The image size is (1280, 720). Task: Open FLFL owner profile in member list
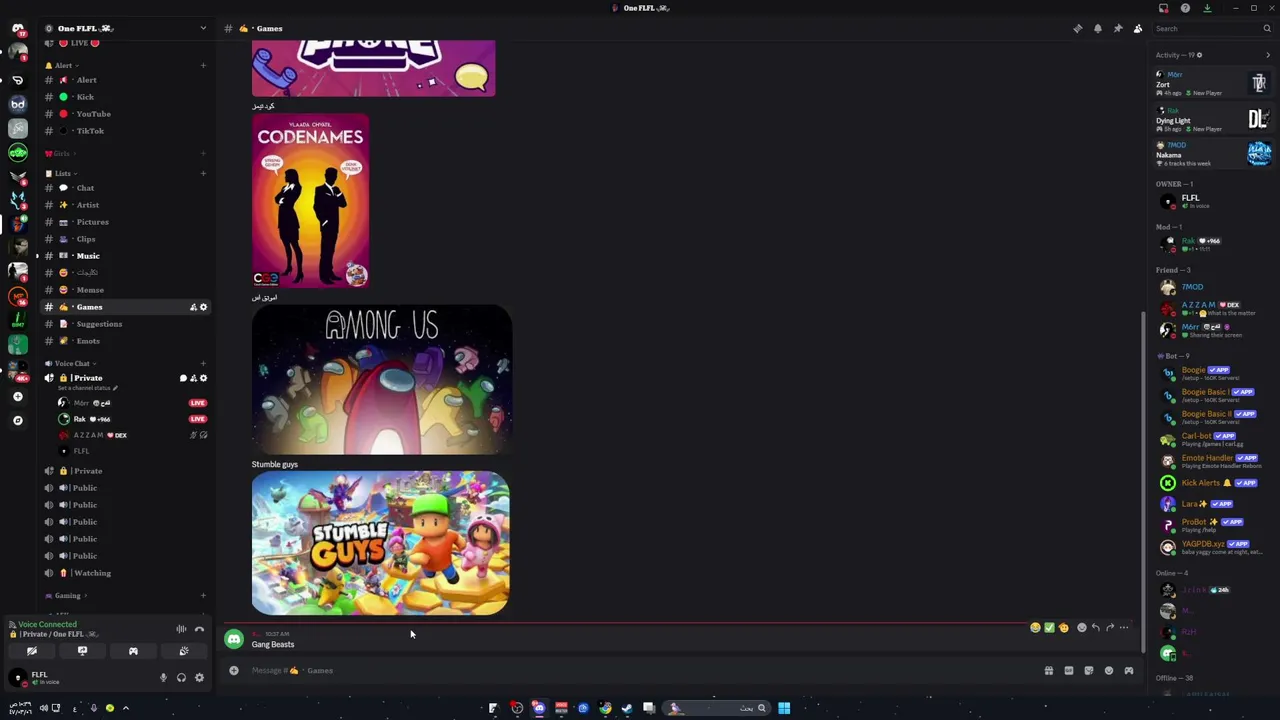coord(1210,201)
